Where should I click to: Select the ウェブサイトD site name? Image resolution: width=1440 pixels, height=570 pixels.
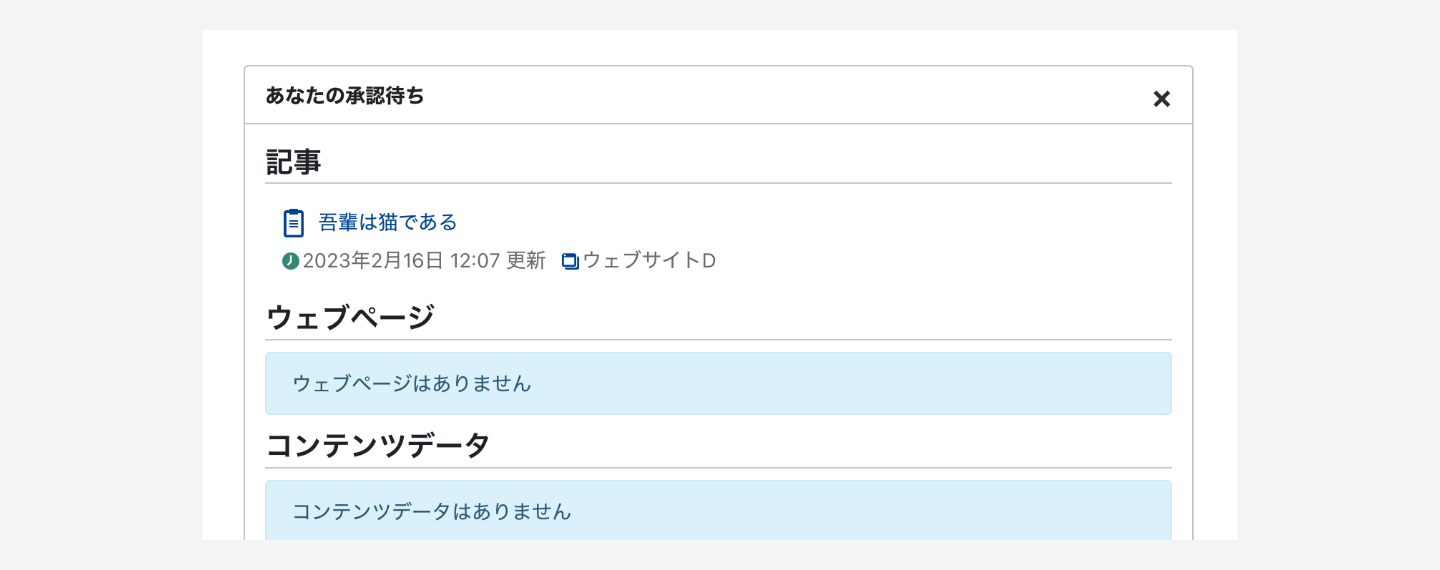point(649,261)
